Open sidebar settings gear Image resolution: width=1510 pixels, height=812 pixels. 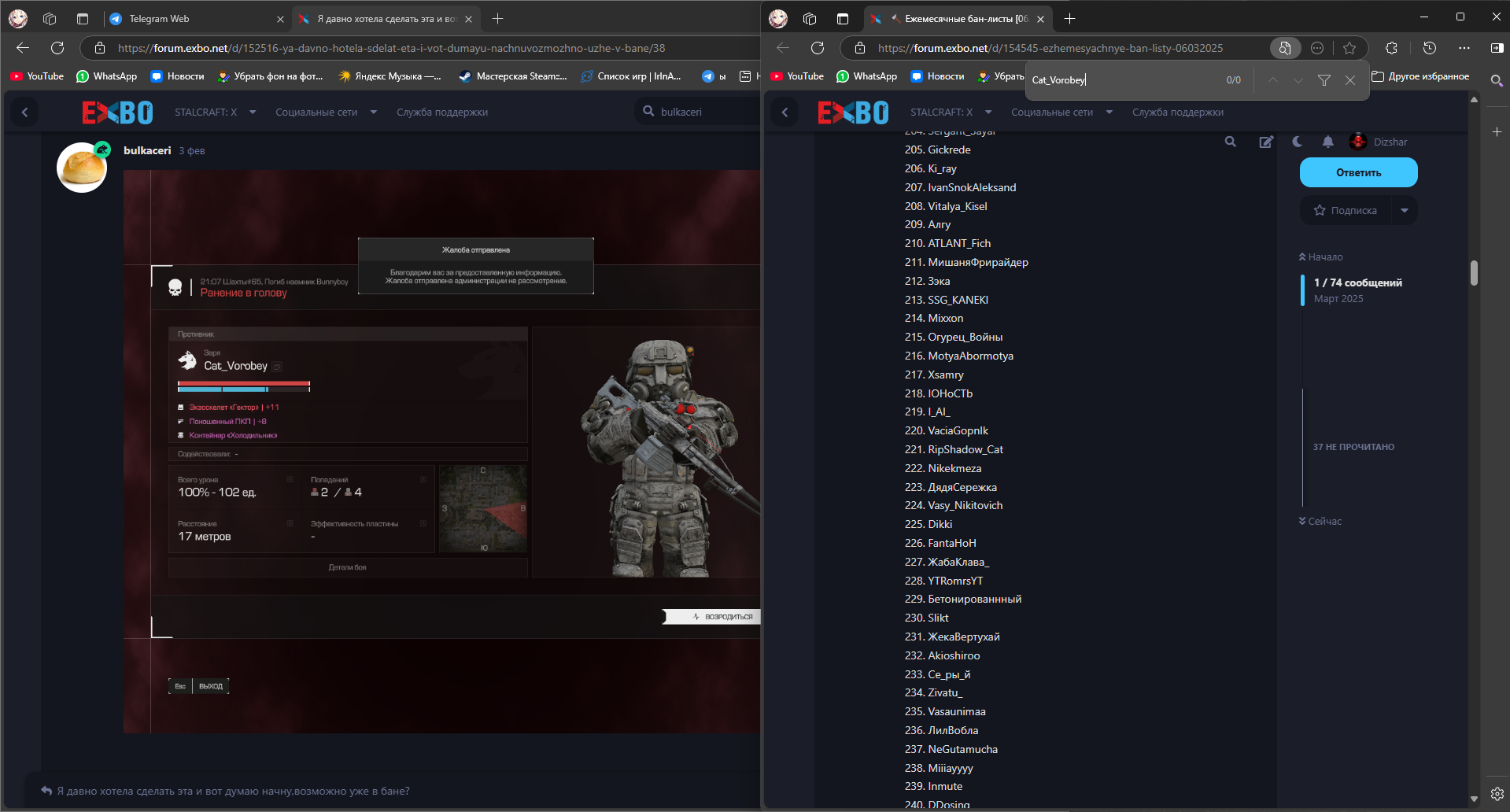pyautogui.click(x=1497, y=794)
